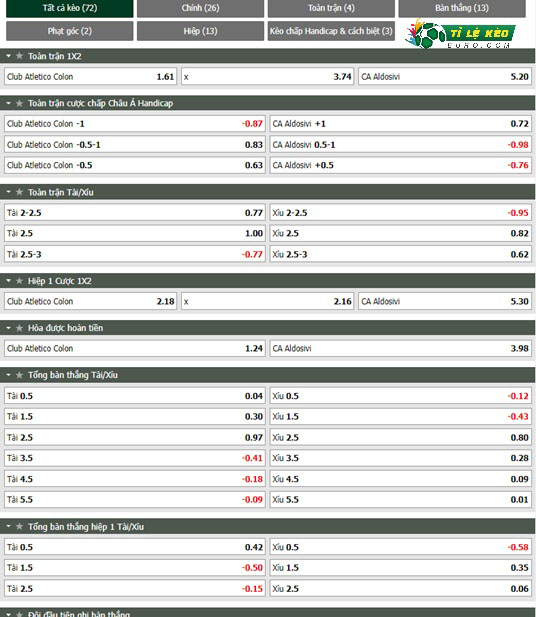Pick CA Aldosivi +1 at 0.72
Image resolution: width=536 pixels, height=617 pixels.
pyautogui.click(x=401, y=124)
